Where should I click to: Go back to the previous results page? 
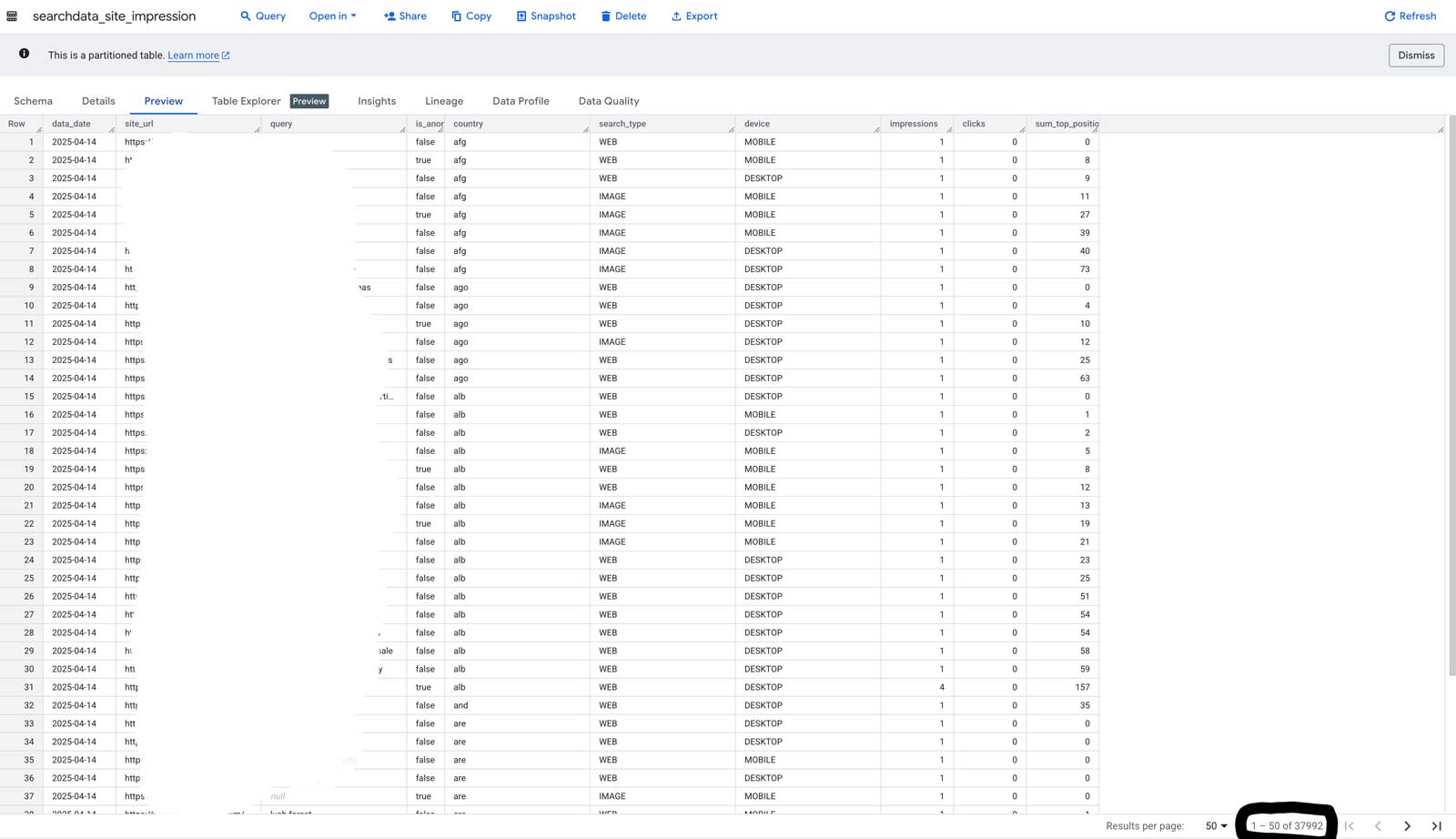pyautogui.click(x=1378, y=825)
